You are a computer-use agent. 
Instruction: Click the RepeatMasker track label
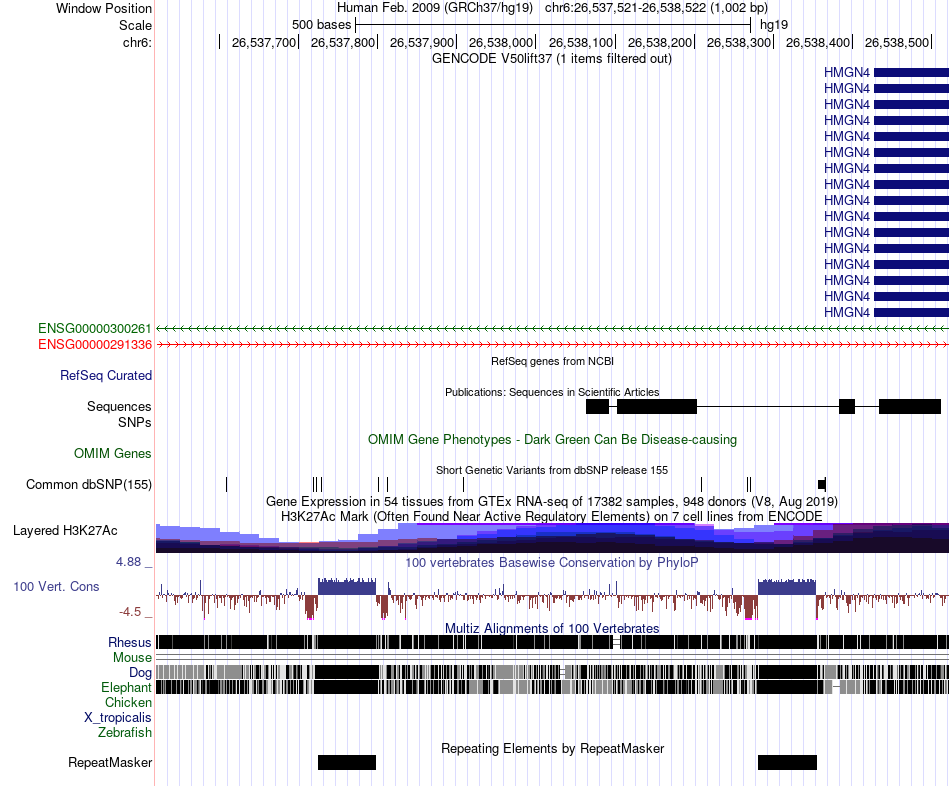[x=110, y=762]
